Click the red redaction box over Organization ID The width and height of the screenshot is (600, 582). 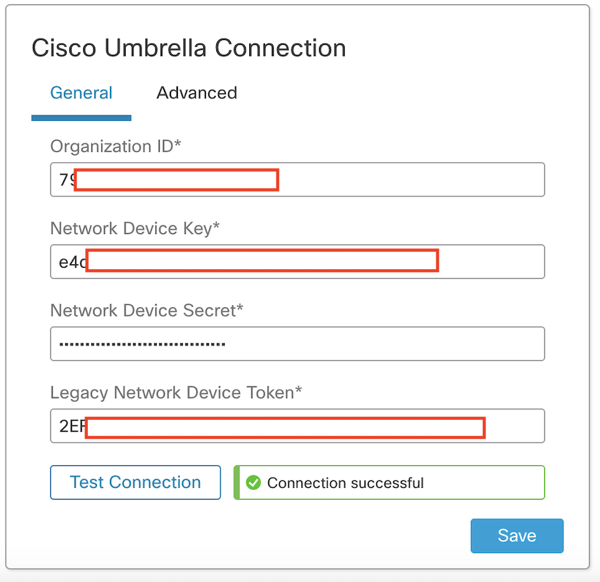point(176,180)
